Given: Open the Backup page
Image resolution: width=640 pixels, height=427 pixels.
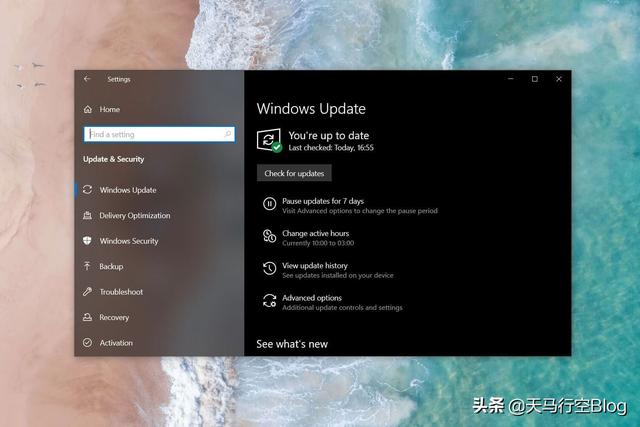Looking at the screenshot, I should click(111, 267).
